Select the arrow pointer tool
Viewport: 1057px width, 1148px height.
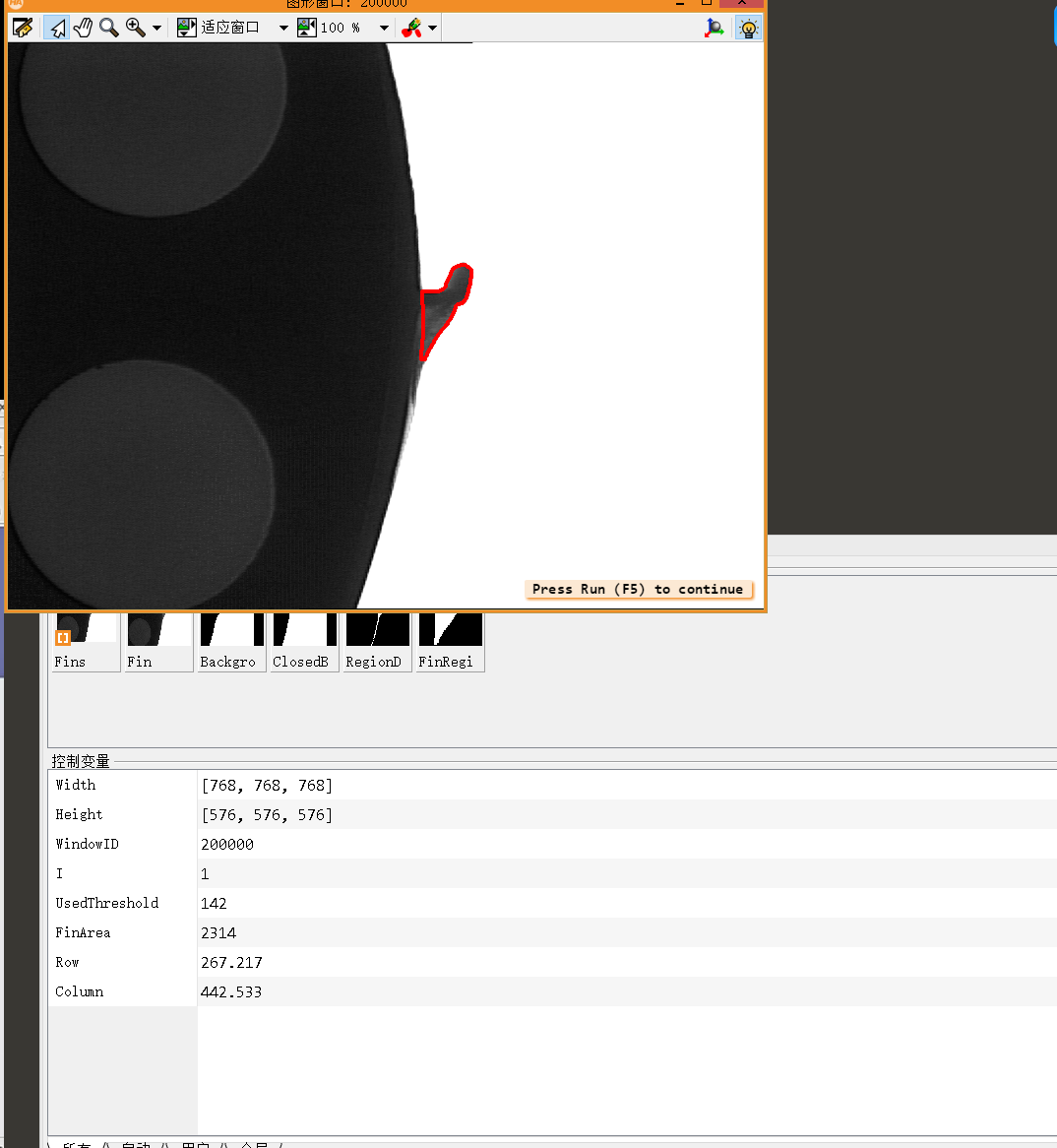click(57, 28)
